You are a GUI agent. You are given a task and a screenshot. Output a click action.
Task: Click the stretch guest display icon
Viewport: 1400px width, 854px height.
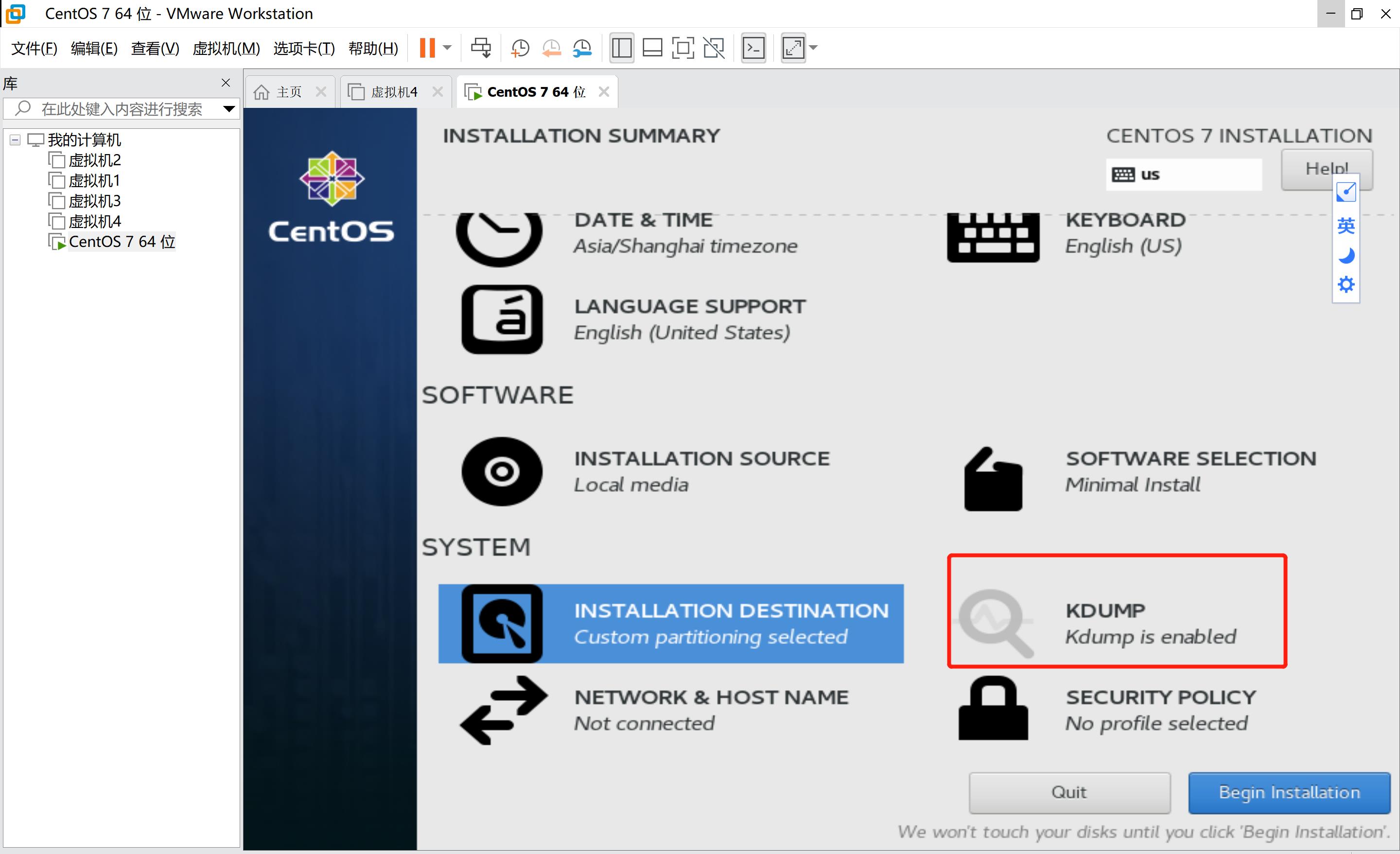click(x=794, y=48)
